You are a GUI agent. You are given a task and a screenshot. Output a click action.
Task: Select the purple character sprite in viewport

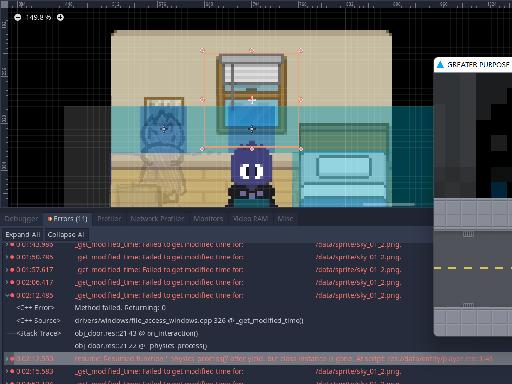coord(252,175)
